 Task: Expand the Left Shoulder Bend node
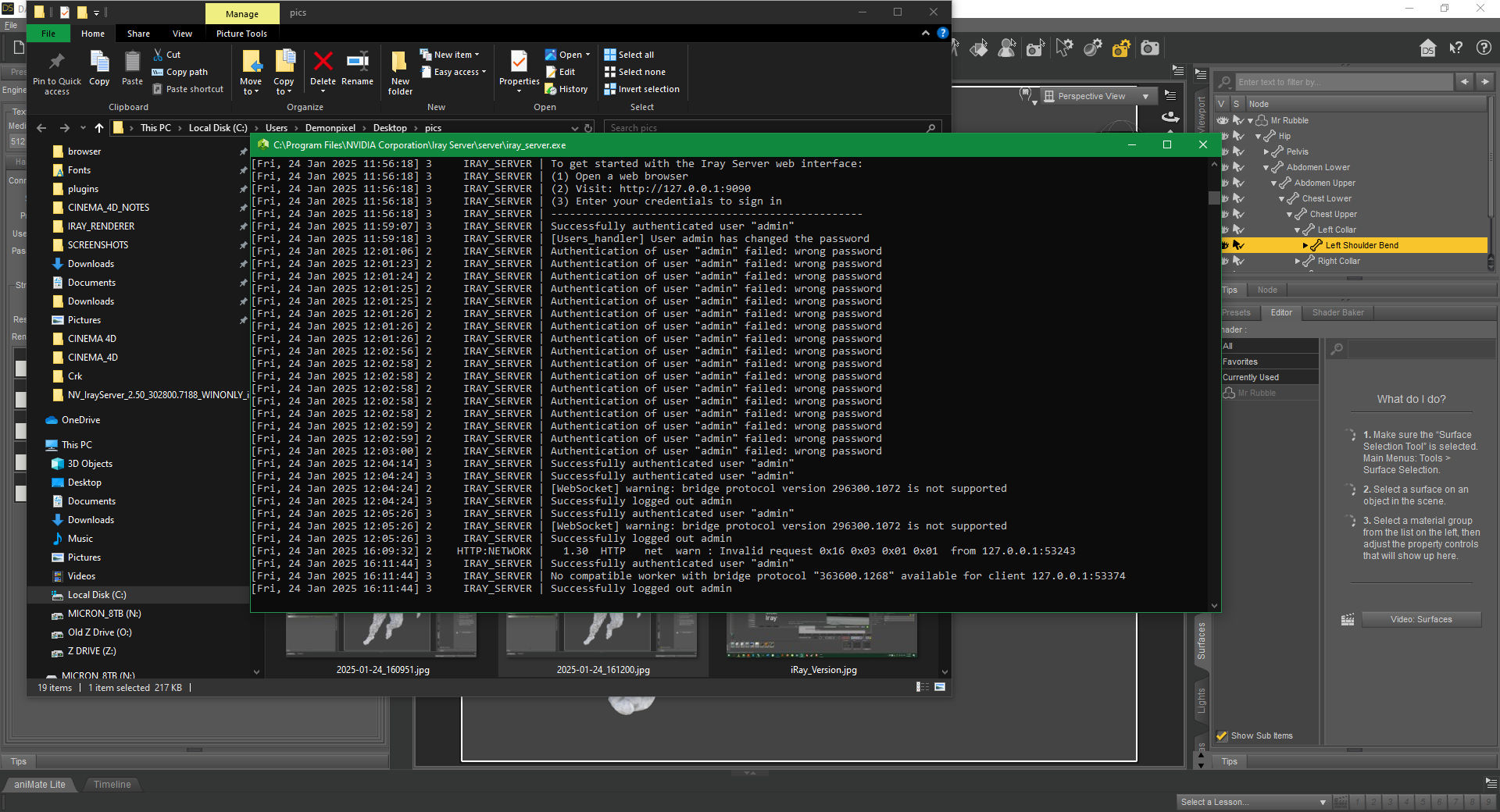pyautogui.click(x=1305, y=245)
